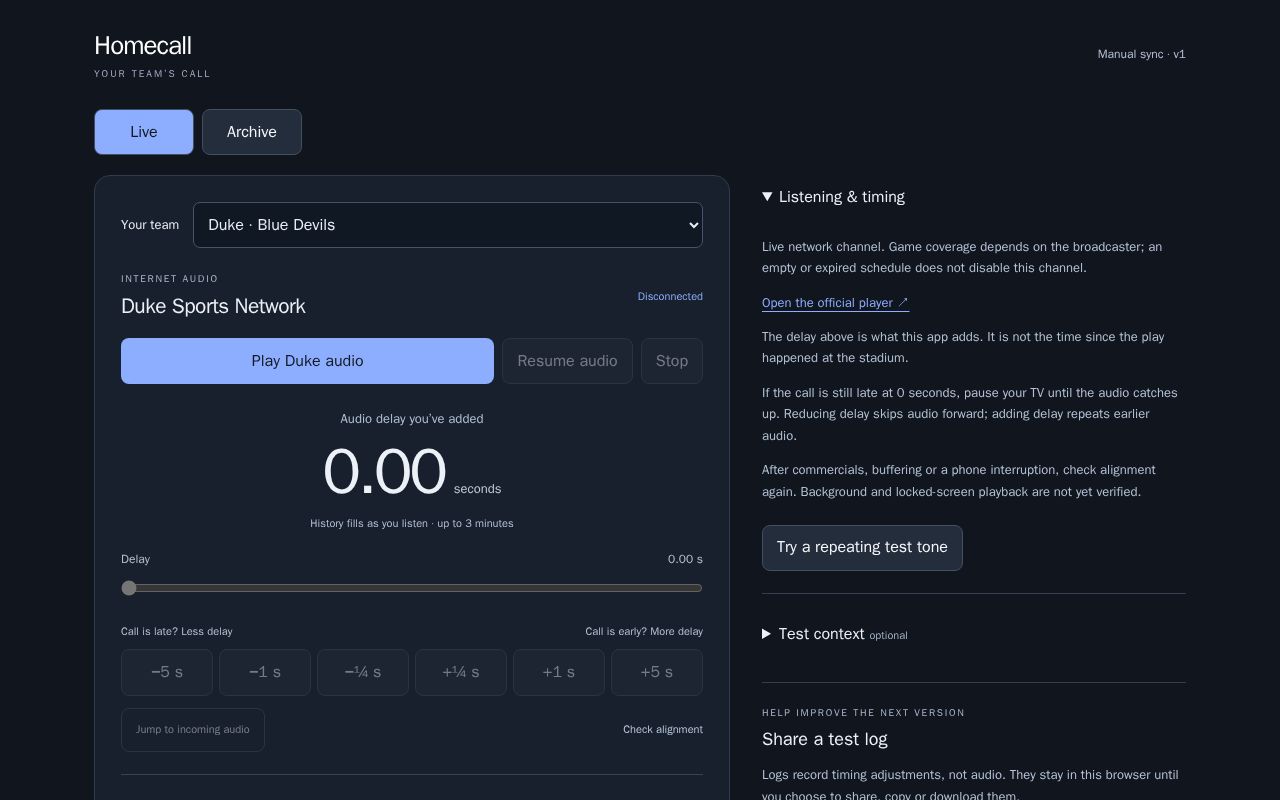Viewport: 1280px width, 800px height.
Task: Click the Homecall title
Action: (x=143, y=46)
